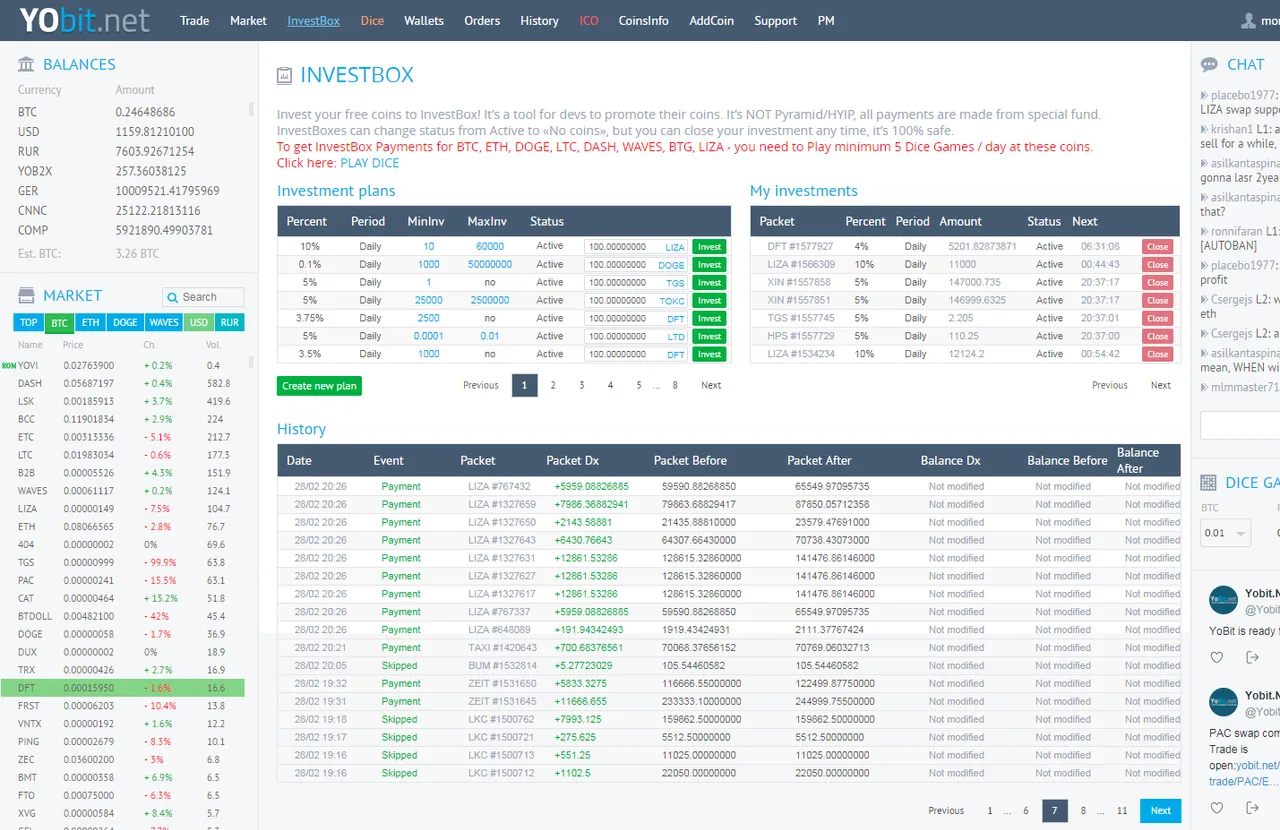Click the blue Next history button
The width and height of the screenshot is (1280, 830).
pos(1160,811)
